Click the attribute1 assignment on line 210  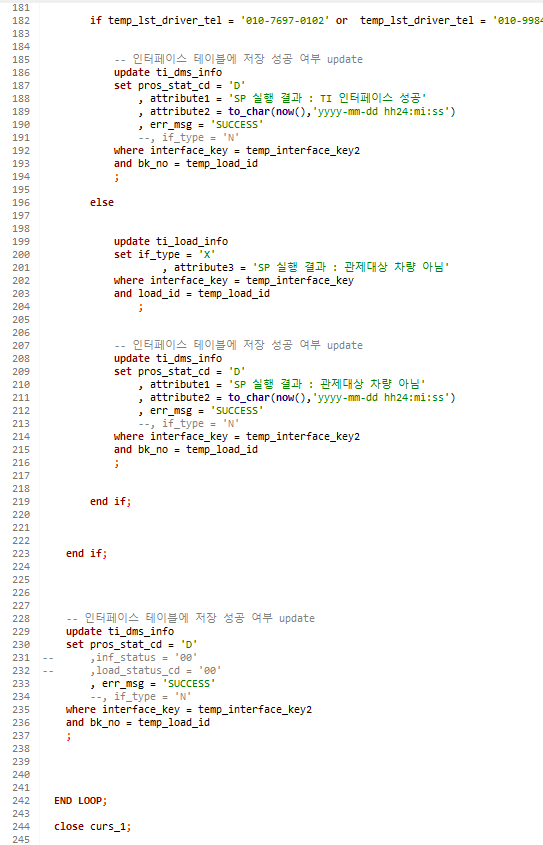(x=282, y=384)
